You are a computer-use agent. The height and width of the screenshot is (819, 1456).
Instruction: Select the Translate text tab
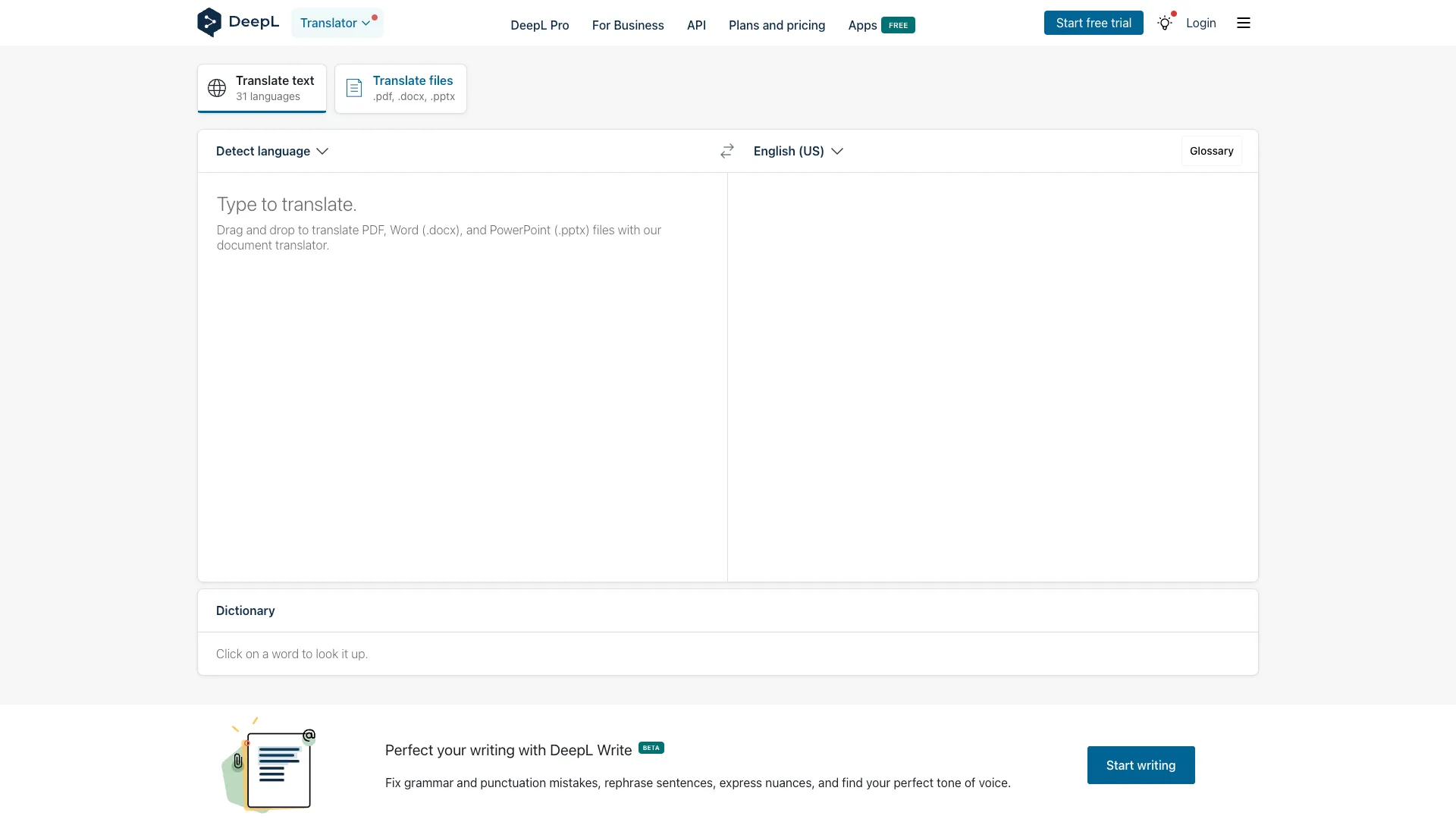(x=261, y=88)
